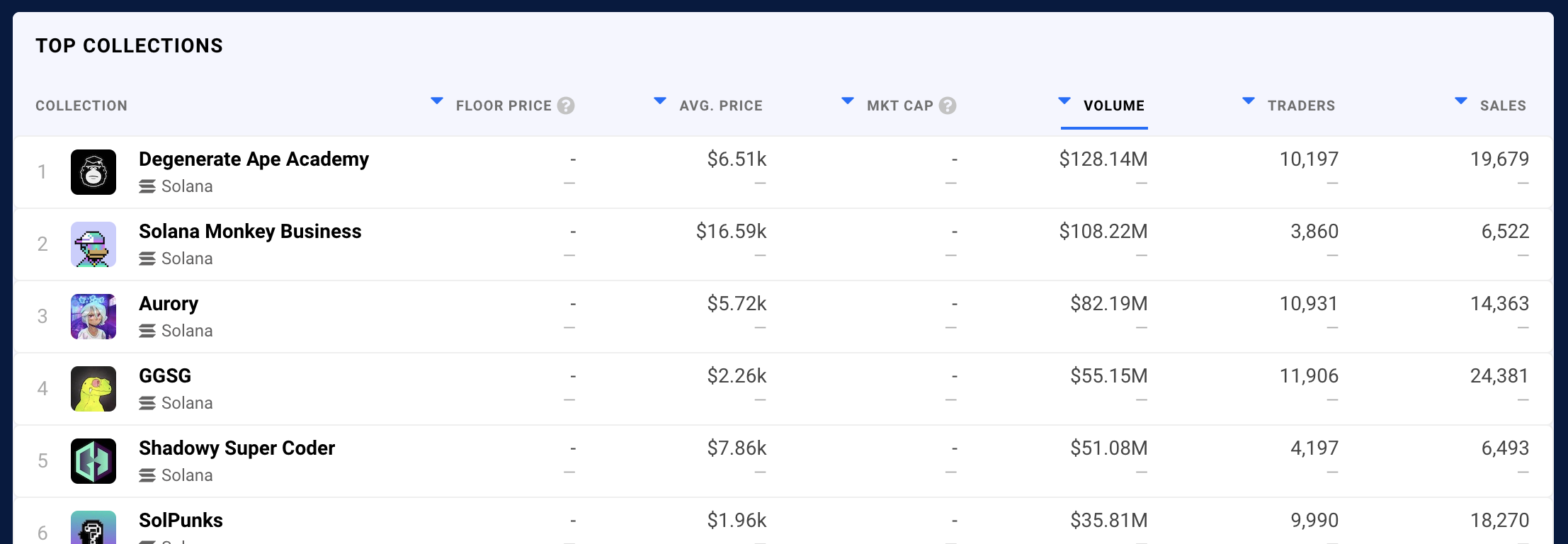
Task: Open the Mkt Cap help question icon
Action: (948, 106)
